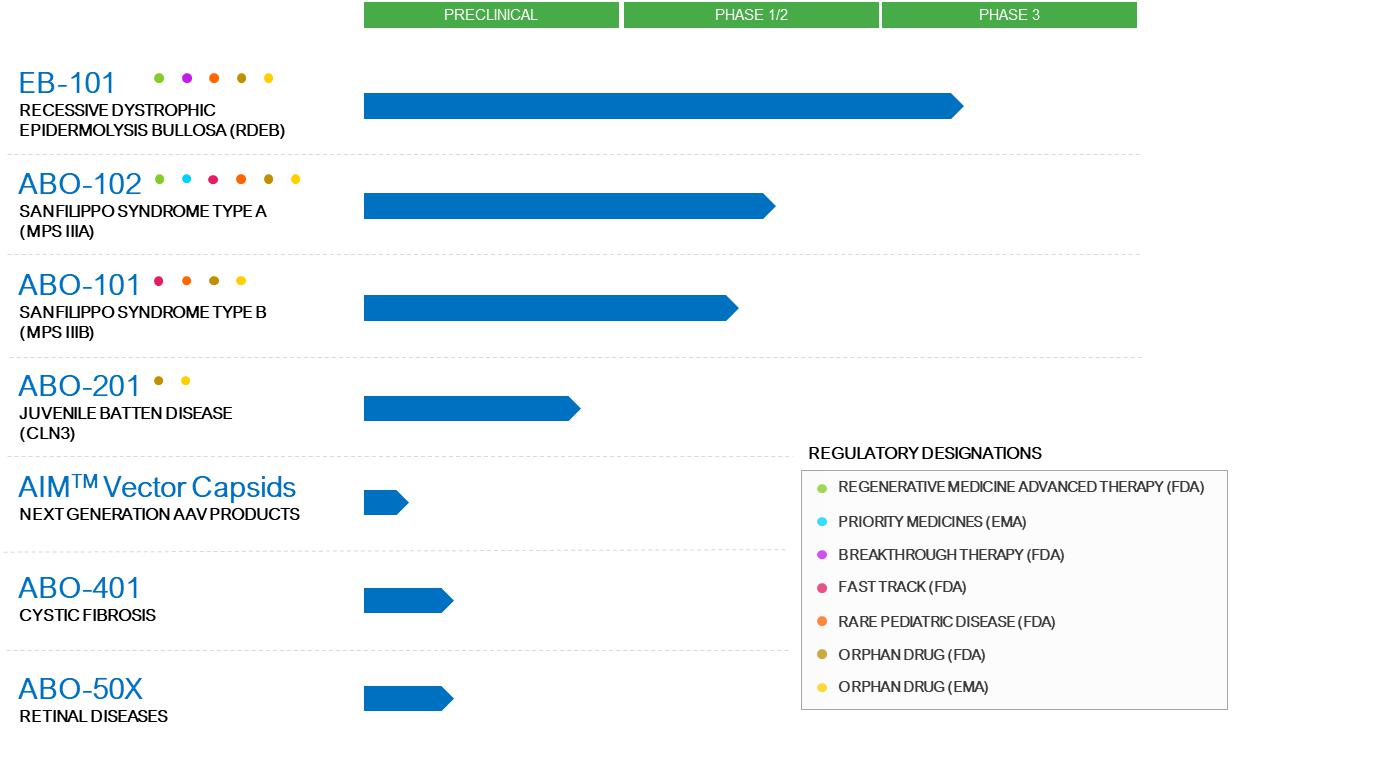Image resolution: width=1400 pixels, height=759 pixels.
Task: Open the PRECLINICAL column header
Action: tap(491, 15)
